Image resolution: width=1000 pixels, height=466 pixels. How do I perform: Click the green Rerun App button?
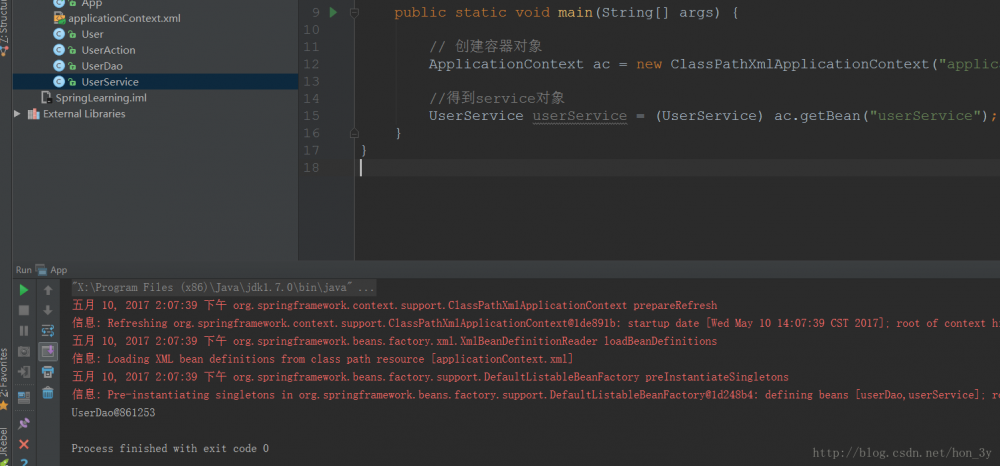pos(24,290)
